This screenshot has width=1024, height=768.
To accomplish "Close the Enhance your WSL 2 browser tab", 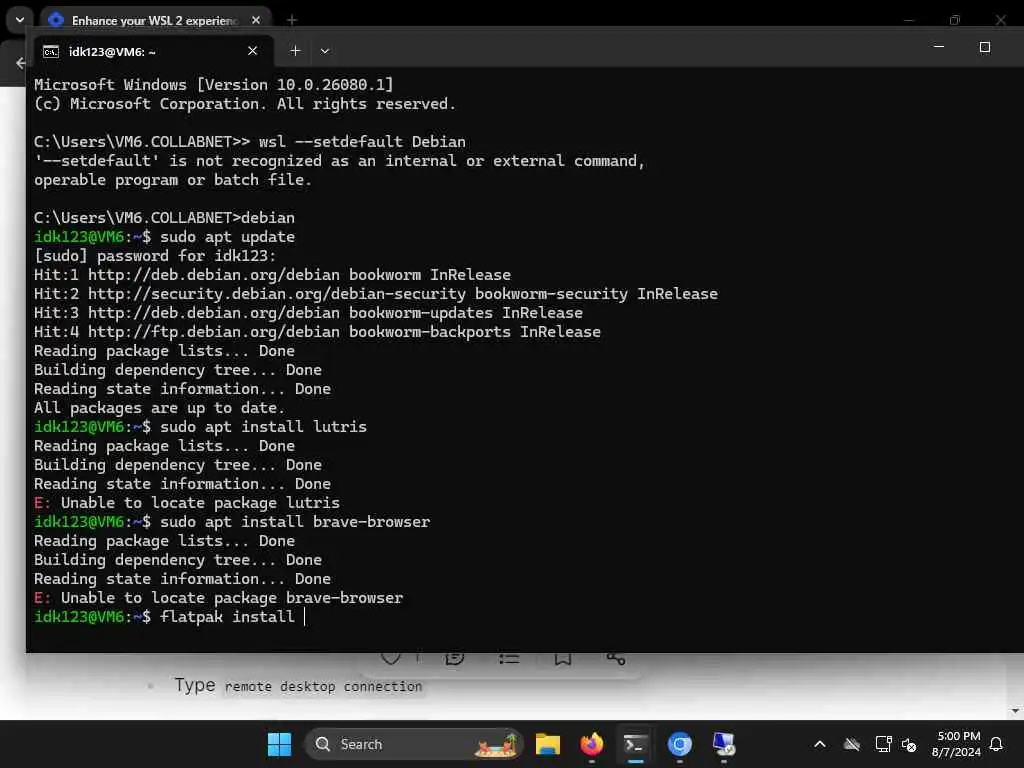I will pyautogui.click(x=256, y=20).
